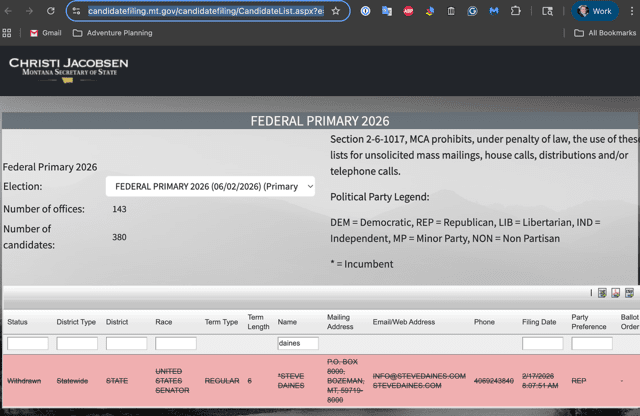The height and width of the screenshot is (416, 640).
Task: Expand the Election dropdown selector
Action: pos(211,186)
